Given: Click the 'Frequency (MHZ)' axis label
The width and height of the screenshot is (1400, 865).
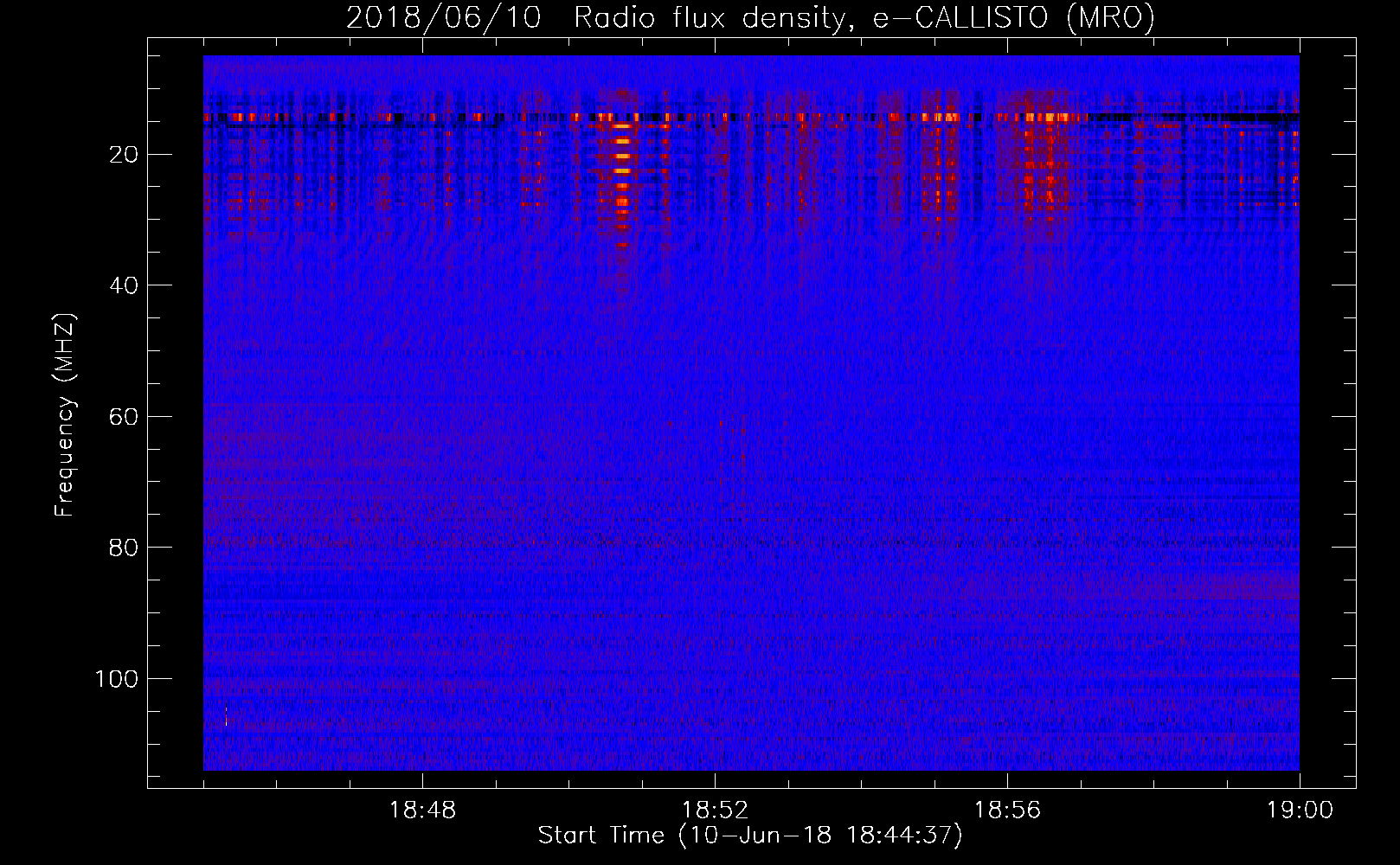Looking at the screenshot, I should tap(66, 415).
